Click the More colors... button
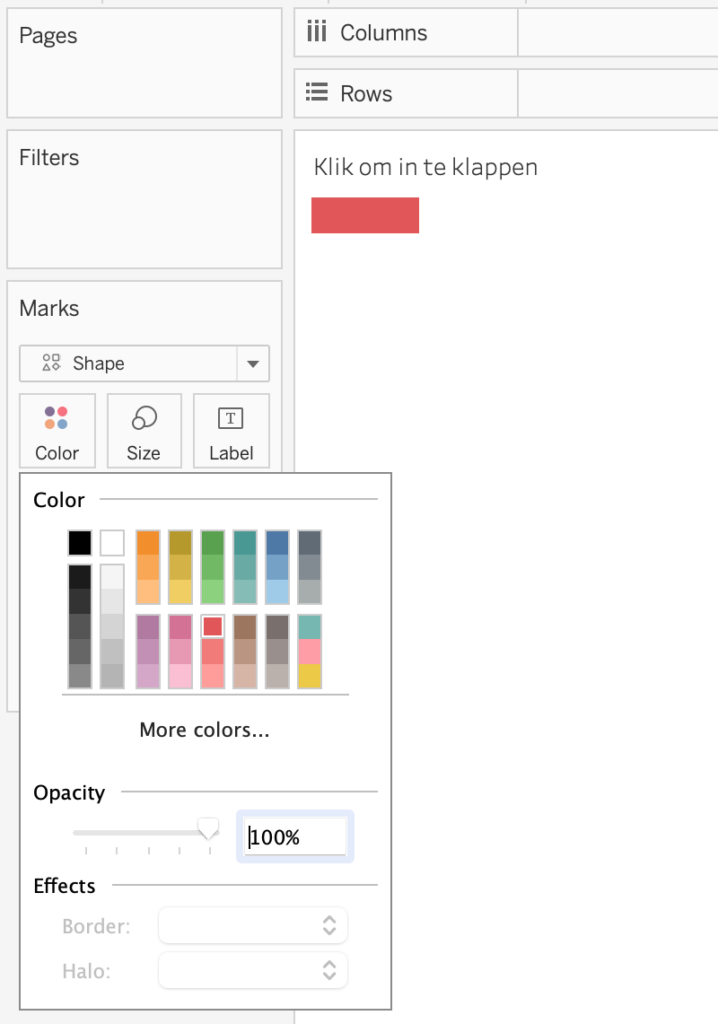Viewport: 718px width, 1024px height. 204,730
